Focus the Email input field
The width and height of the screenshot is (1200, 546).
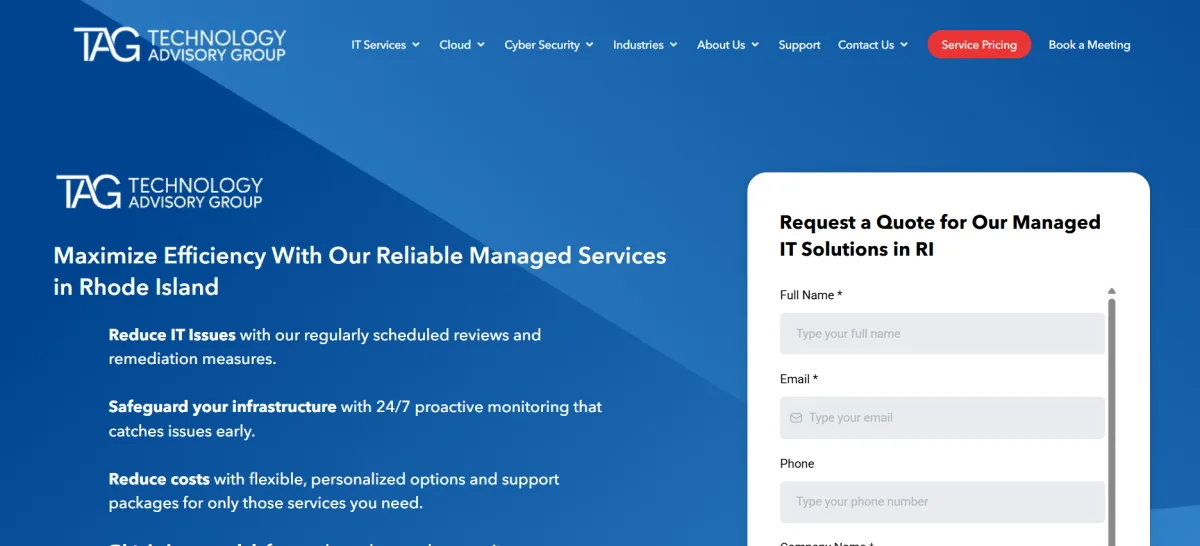coord(942,418)
